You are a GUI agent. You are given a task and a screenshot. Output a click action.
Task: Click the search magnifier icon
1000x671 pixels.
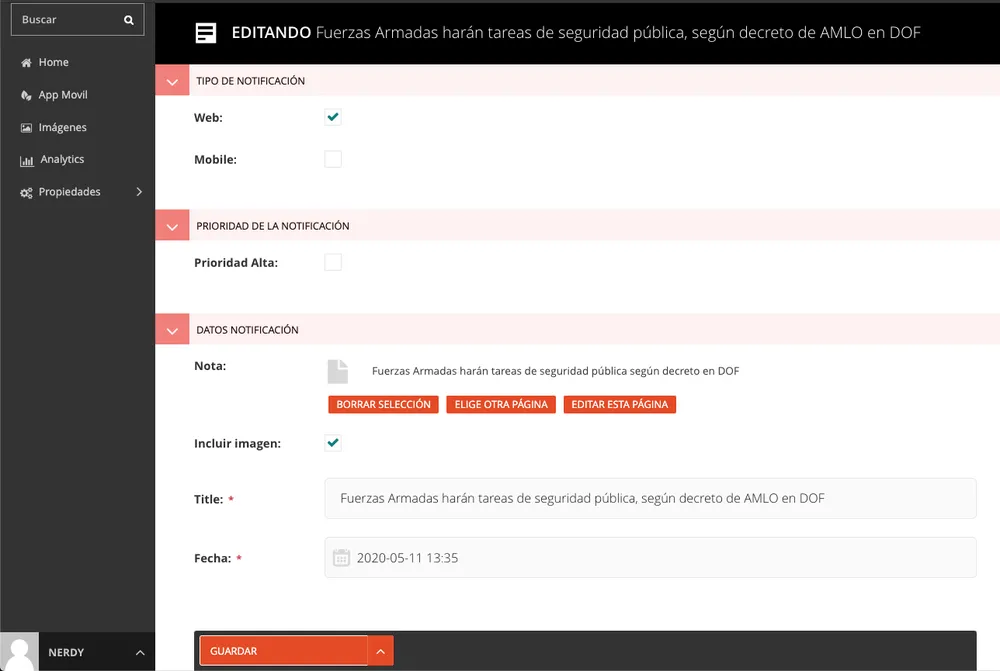(129, 20)
